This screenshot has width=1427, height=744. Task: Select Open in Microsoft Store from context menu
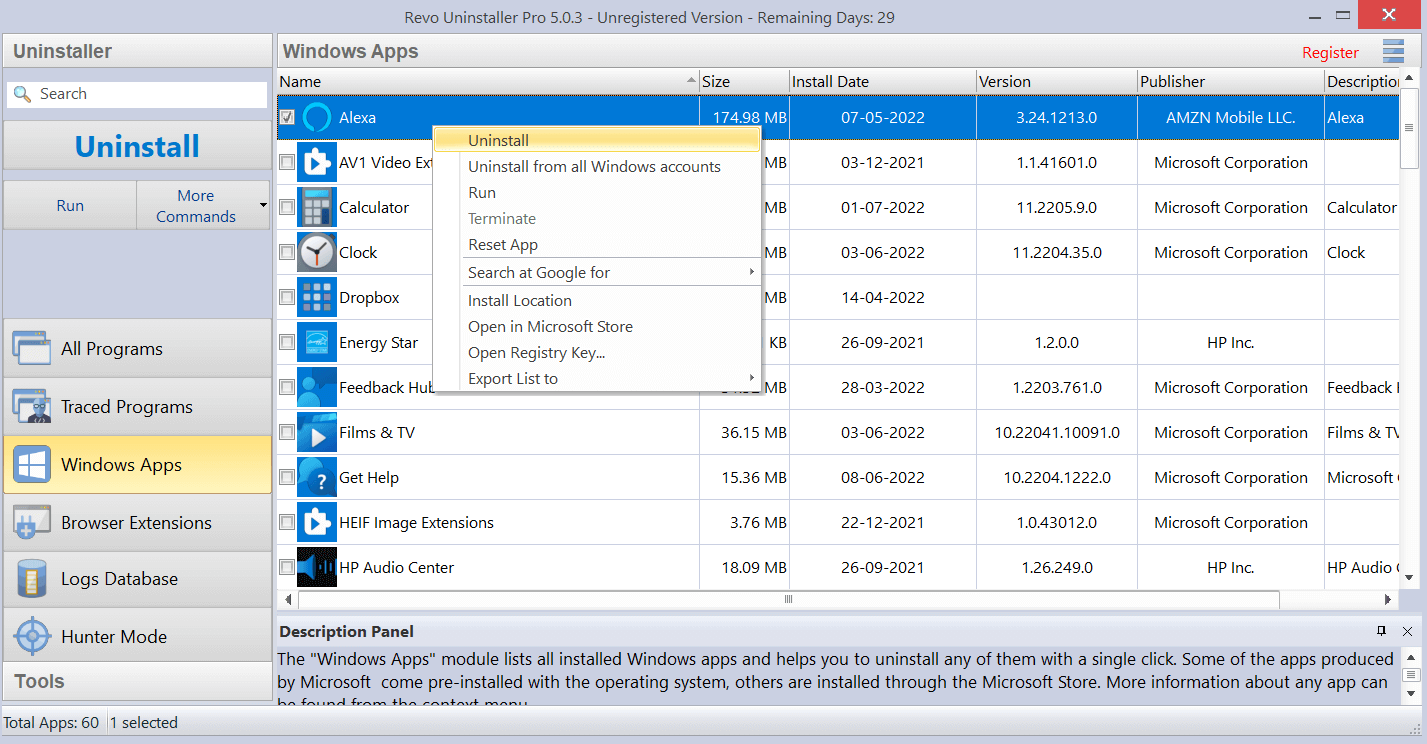click(x=550, y=326)
